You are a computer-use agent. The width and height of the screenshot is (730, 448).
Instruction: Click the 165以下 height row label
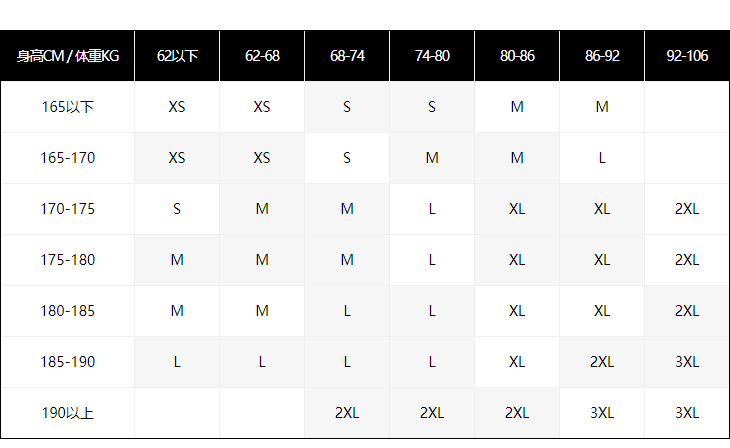tap(67, 107)
